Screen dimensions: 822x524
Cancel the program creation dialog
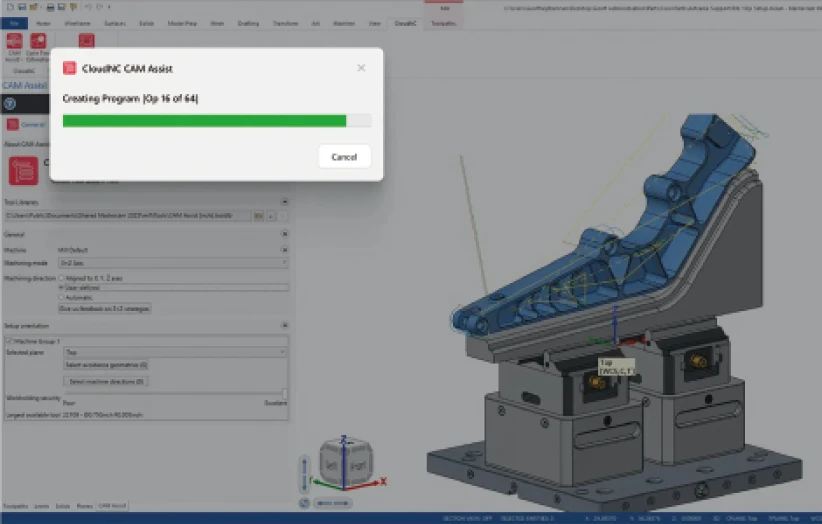[344, 157]
